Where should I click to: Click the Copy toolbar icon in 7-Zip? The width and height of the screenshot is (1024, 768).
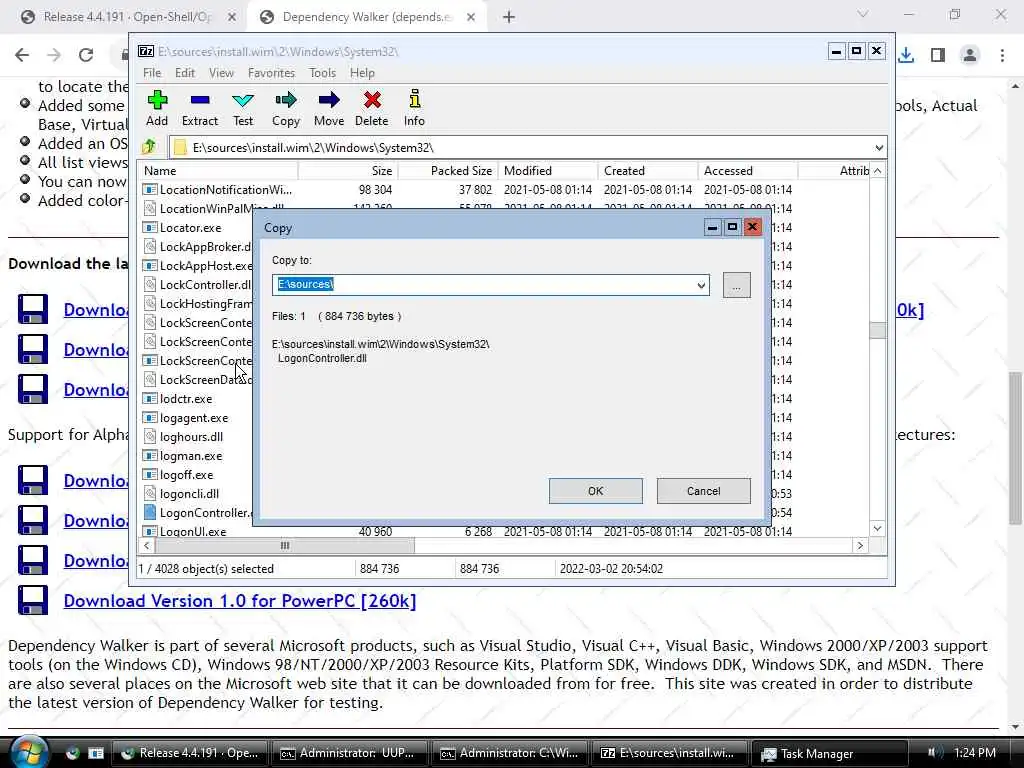pyautogui.click(x=285, y=100)
